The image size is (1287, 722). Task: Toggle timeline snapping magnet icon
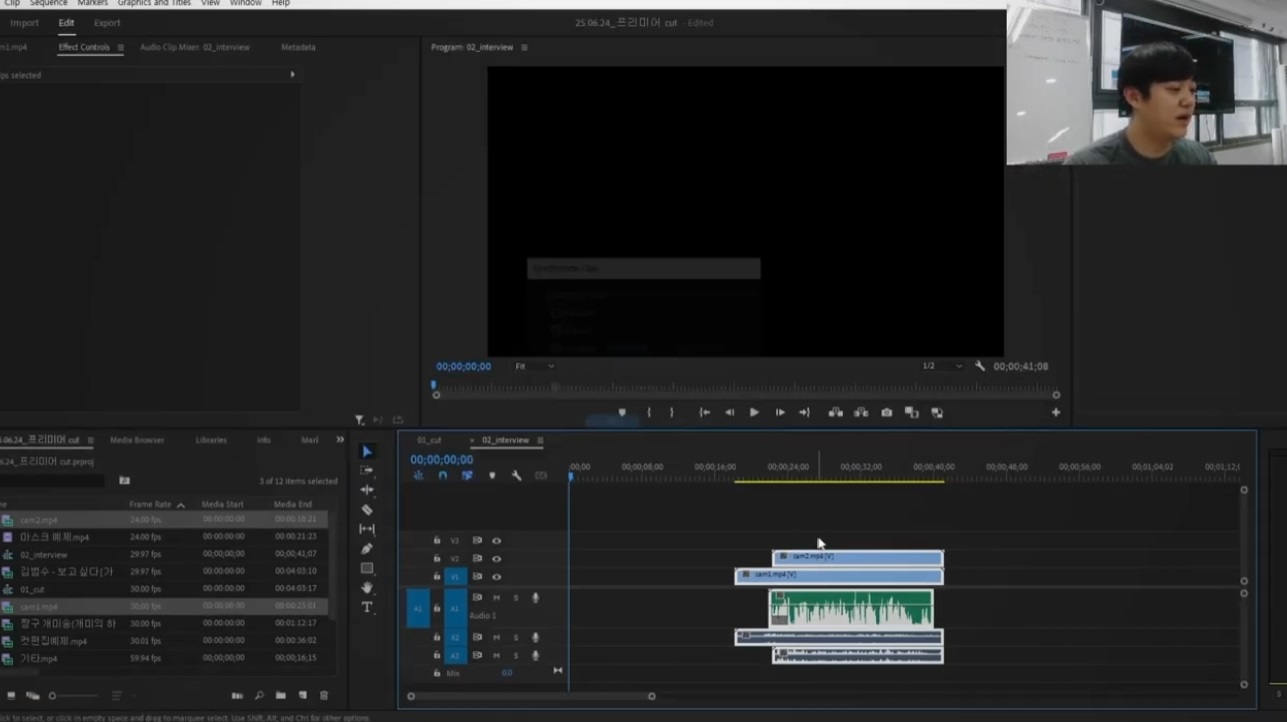[x=442, y=476]
